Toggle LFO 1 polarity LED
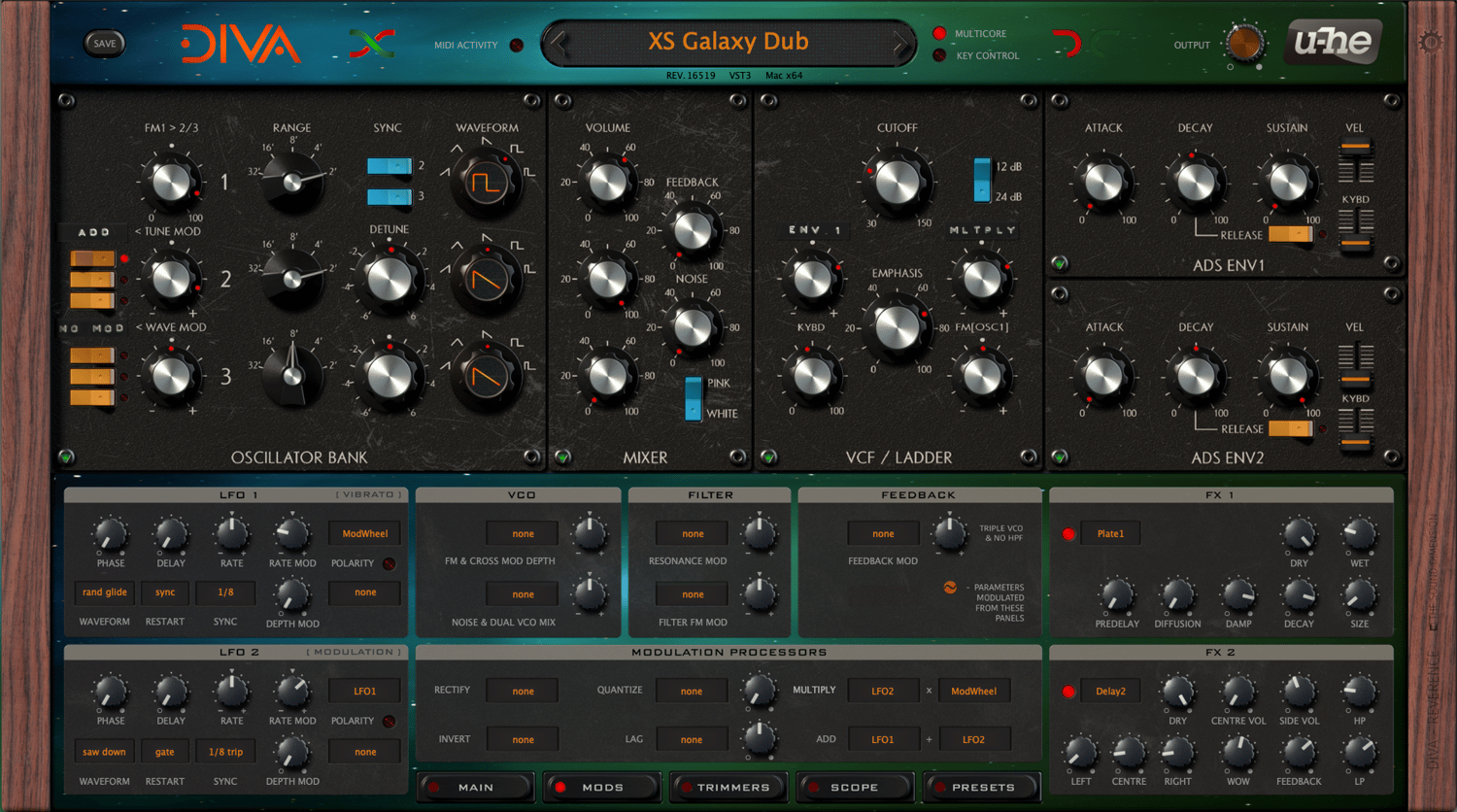The width and height of the screenshot is (1457, 812). (x=389, y=563)
